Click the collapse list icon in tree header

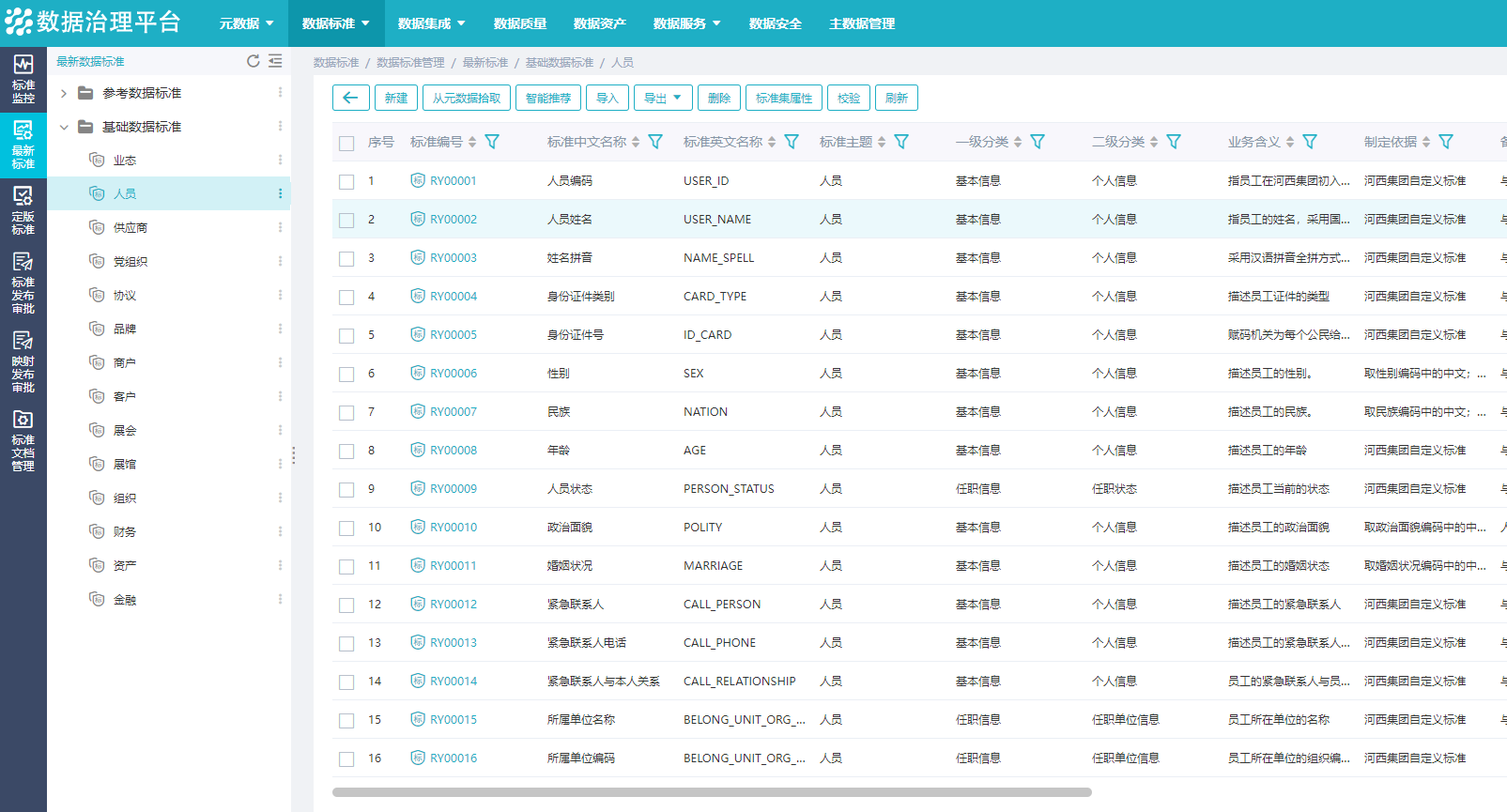[275, 61]
